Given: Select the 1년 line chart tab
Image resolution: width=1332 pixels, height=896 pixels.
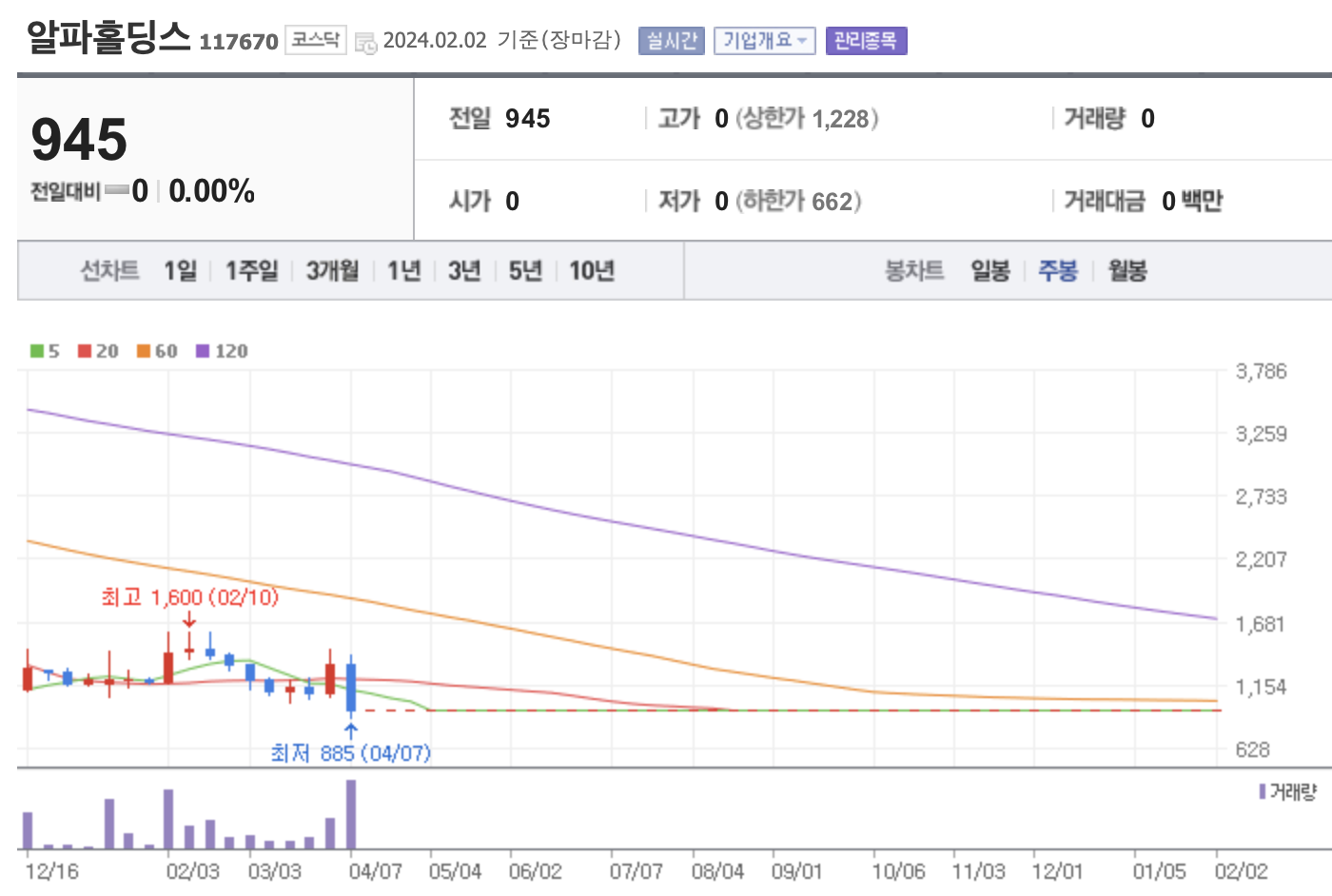Looking at the screenshot, I should (404, 271).
